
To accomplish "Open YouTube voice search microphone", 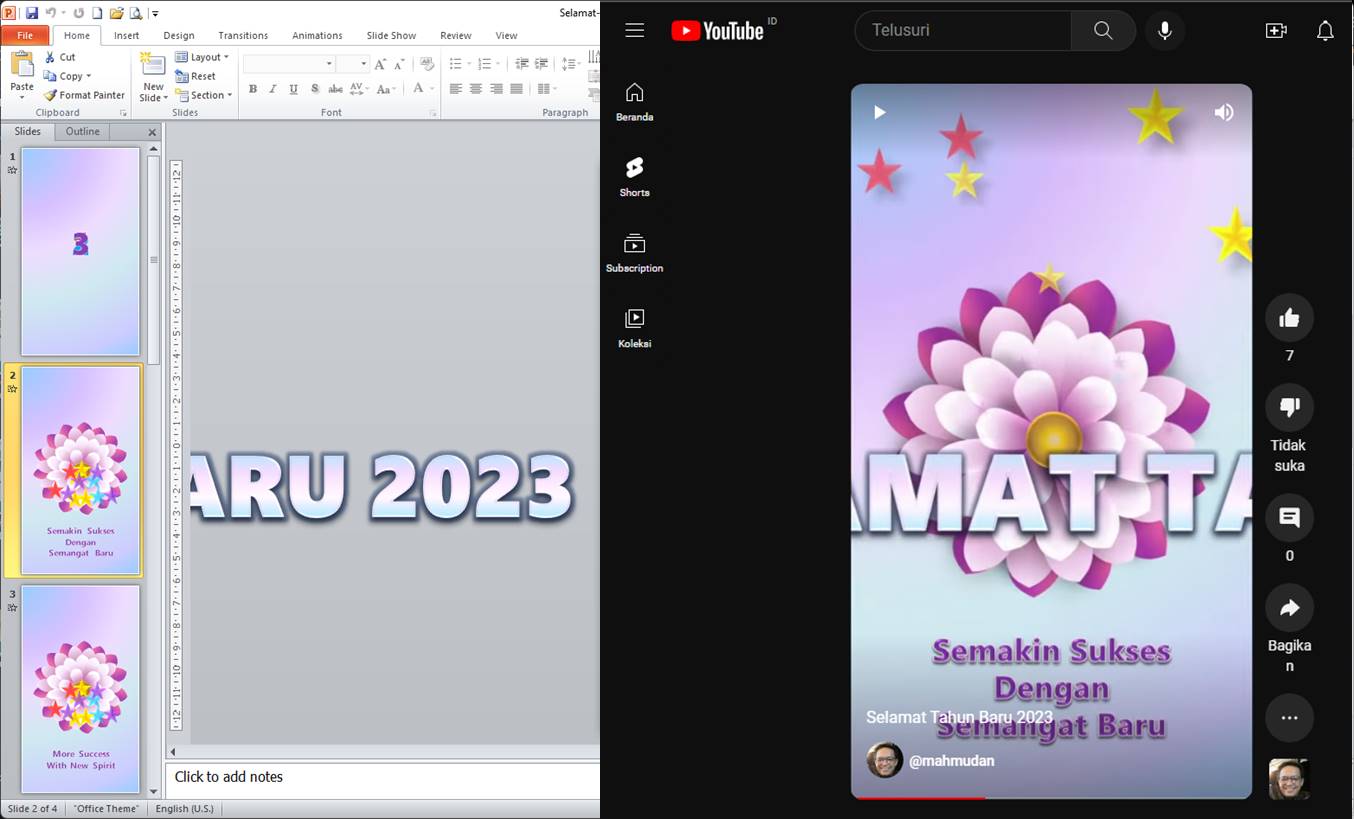I will pos(1164,30).
